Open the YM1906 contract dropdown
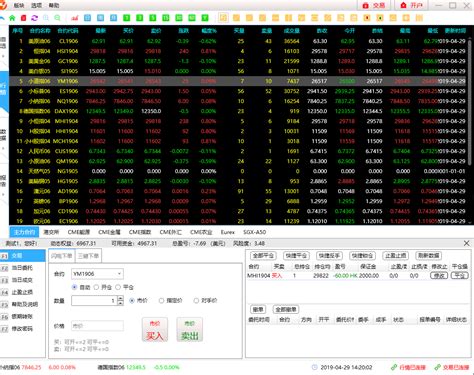The height and width of the screenshot is (375, 474). 97,274
